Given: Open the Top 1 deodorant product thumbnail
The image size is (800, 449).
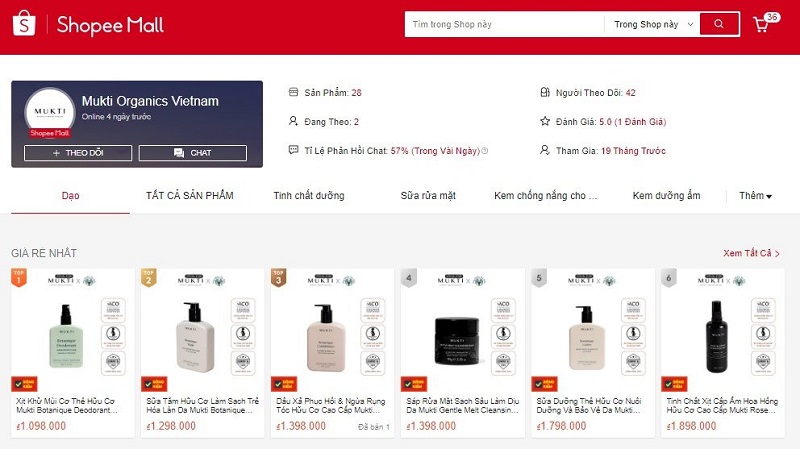Looking at the screenshot, I should pos(73,330).
